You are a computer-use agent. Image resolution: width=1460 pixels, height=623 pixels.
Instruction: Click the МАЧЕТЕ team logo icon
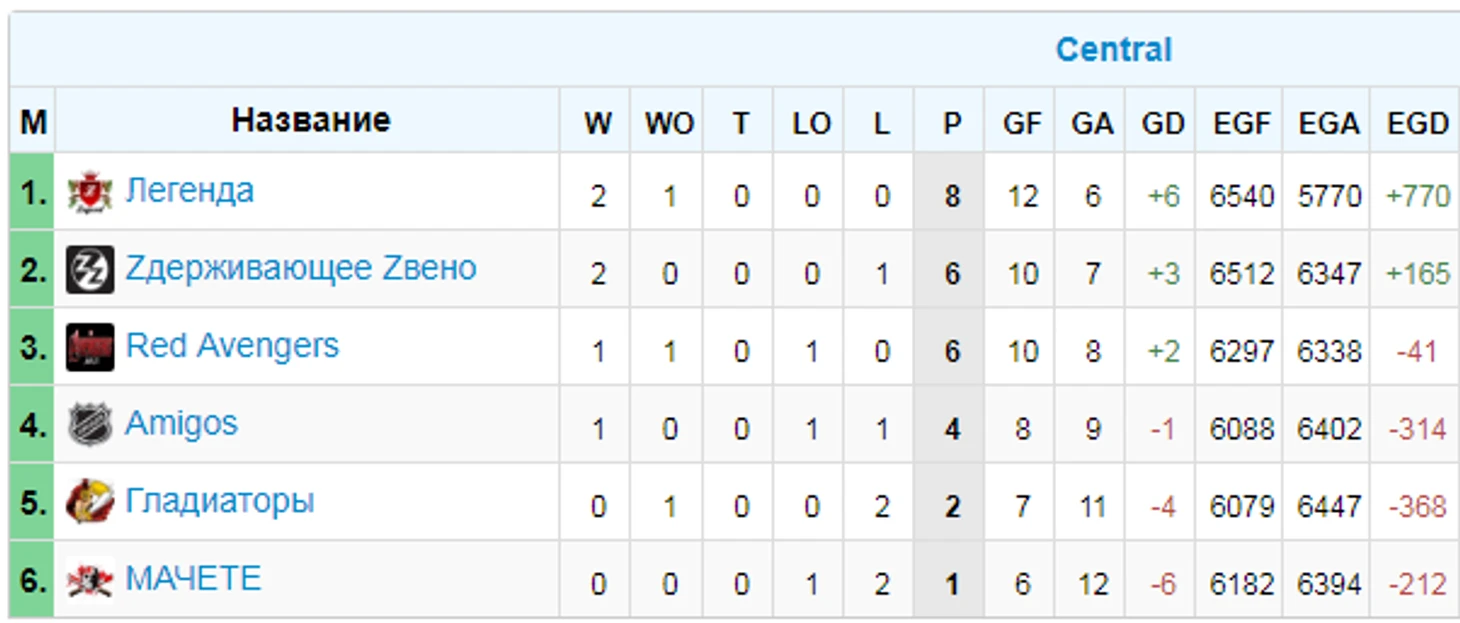point(90,580)
